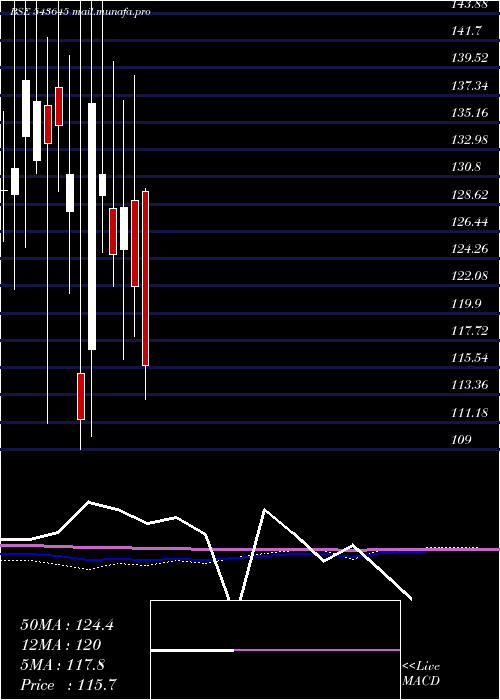
Task: Click the 122.08 price axis label
Action: point(470,276)
